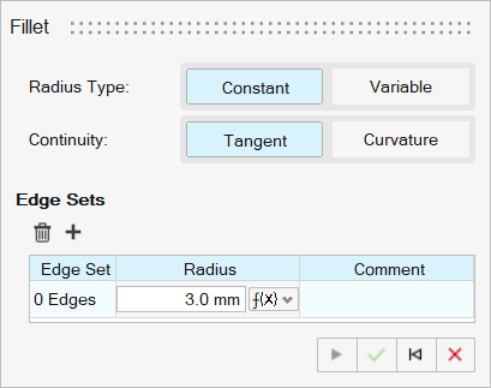Screen dimensions: 491x388
Task: Switch radius type to Variable
Action: 401,87
